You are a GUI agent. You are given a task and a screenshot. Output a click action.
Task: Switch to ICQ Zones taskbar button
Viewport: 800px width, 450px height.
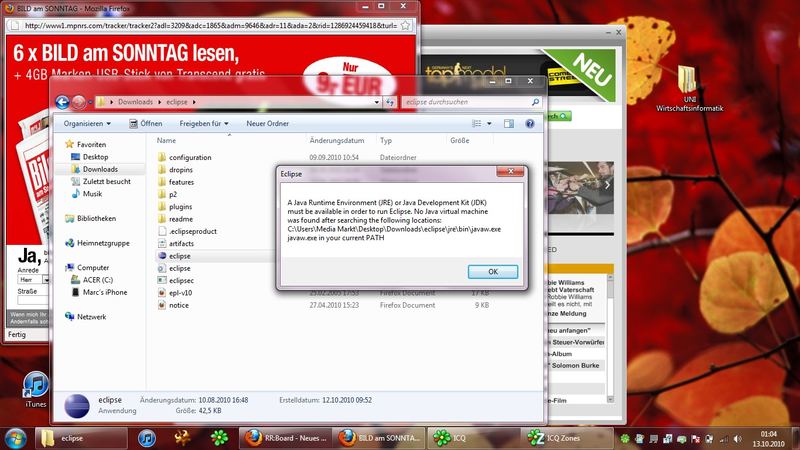(x=568, y=438)
